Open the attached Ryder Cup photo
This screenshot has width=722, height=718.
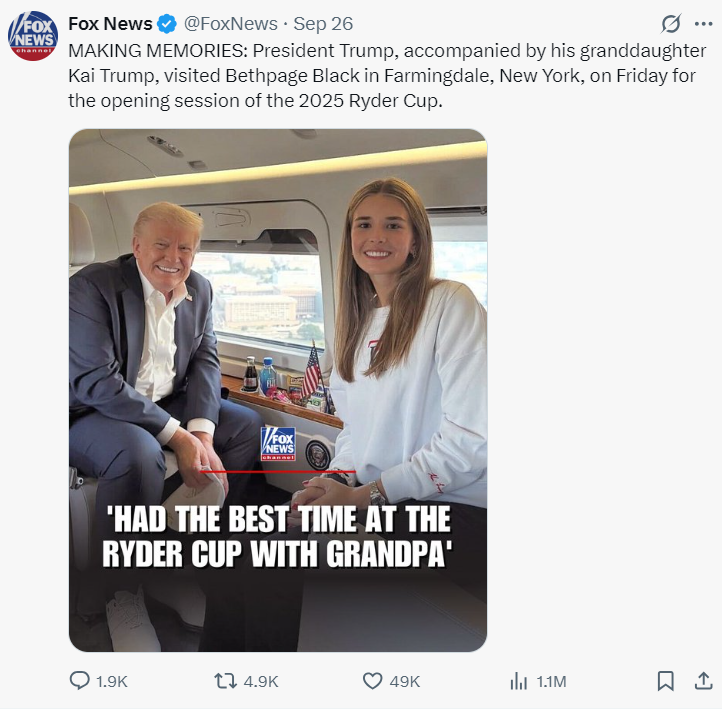click(278, 300)
